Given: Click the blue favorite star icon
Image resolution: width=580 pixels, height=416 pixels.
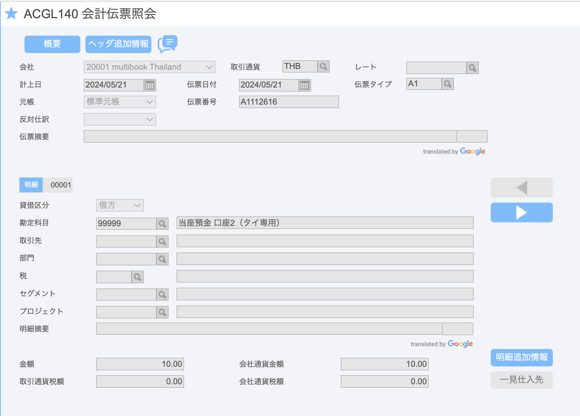Looking at the screenshot, I should (x=11, y=14).
